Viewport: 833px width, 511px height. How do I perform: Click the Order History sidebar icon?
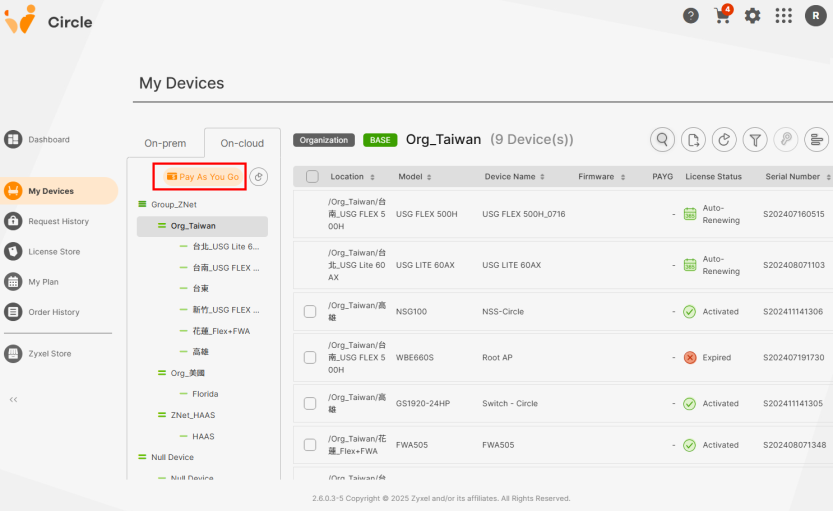13,312
